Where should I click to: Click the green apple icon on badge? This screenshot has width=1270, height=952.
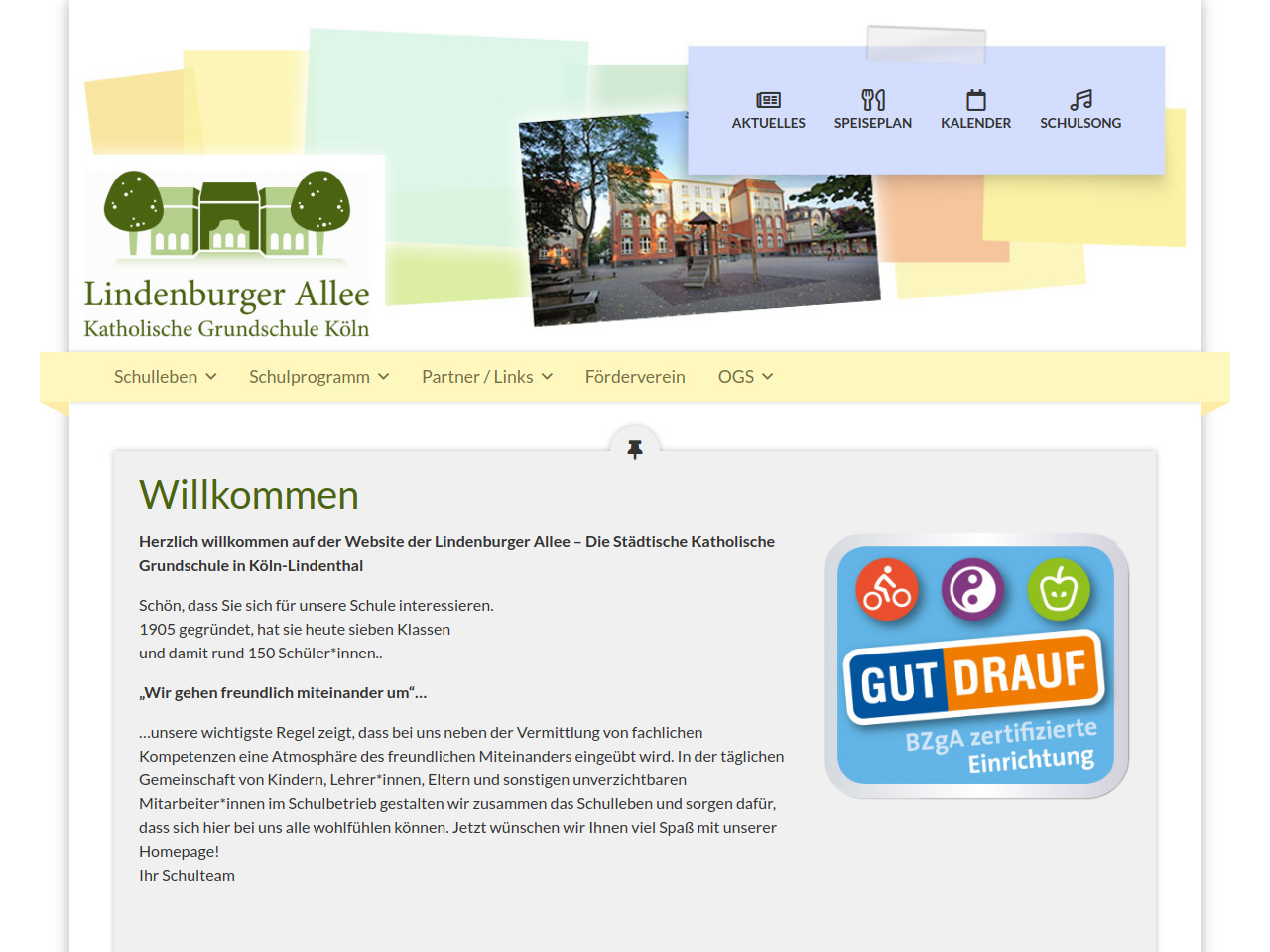click(1059, 590)
